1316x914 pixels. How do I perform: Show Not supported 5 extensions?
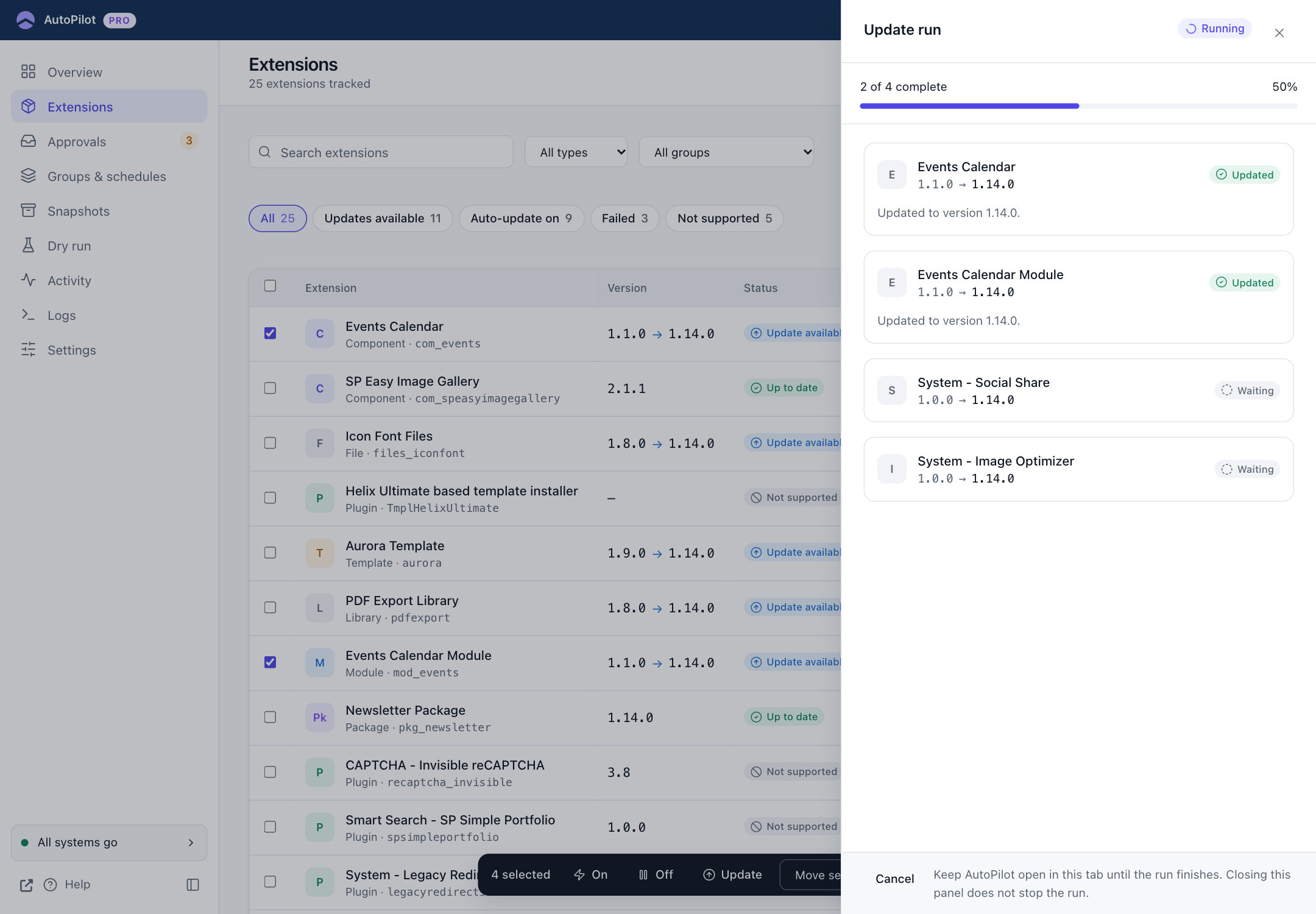point(724,218)
